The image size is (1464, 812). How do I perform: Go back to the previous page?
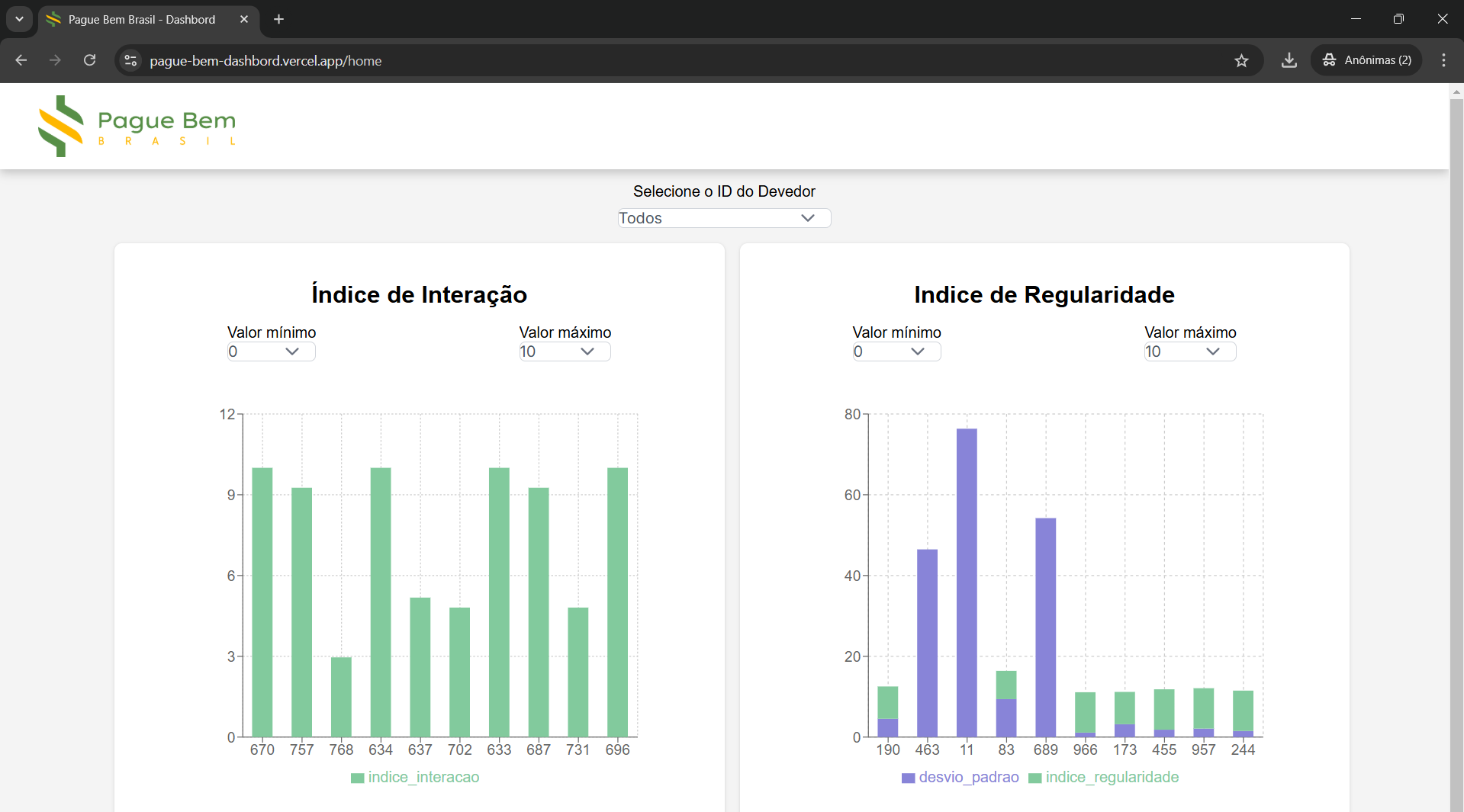pos(21,60)
